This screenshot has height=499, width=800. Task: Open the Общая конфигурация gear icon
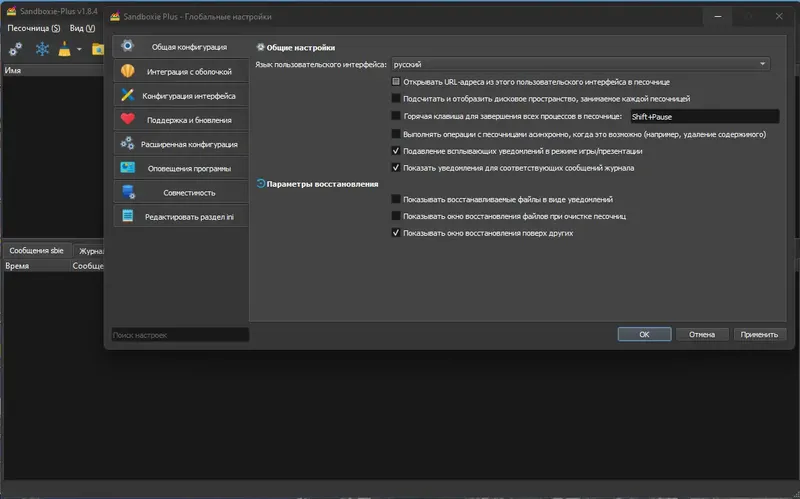point(128,46)
